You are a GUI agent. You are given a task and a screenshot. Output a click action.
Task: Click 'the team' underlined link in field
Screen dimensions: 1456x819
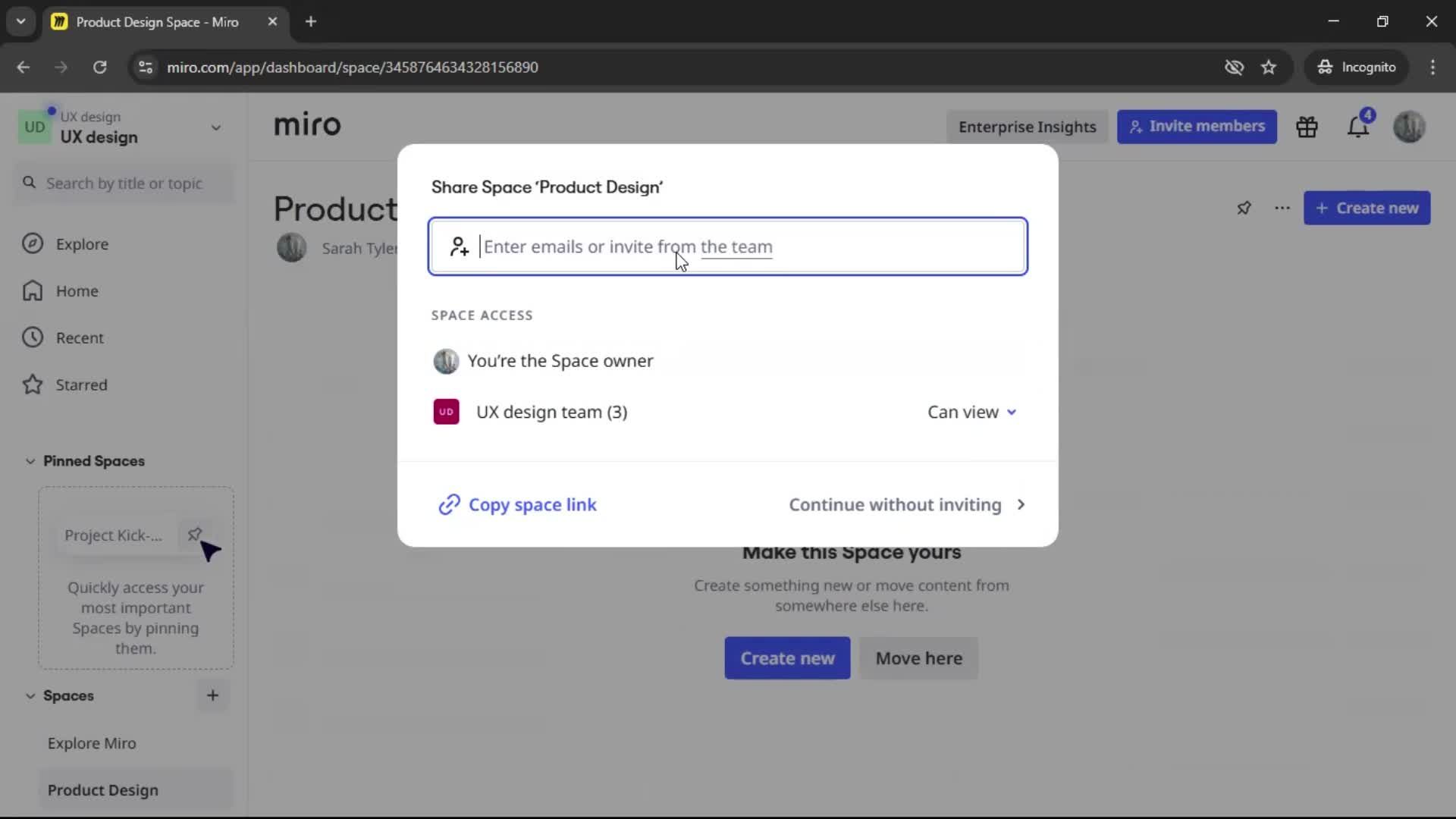736,246
